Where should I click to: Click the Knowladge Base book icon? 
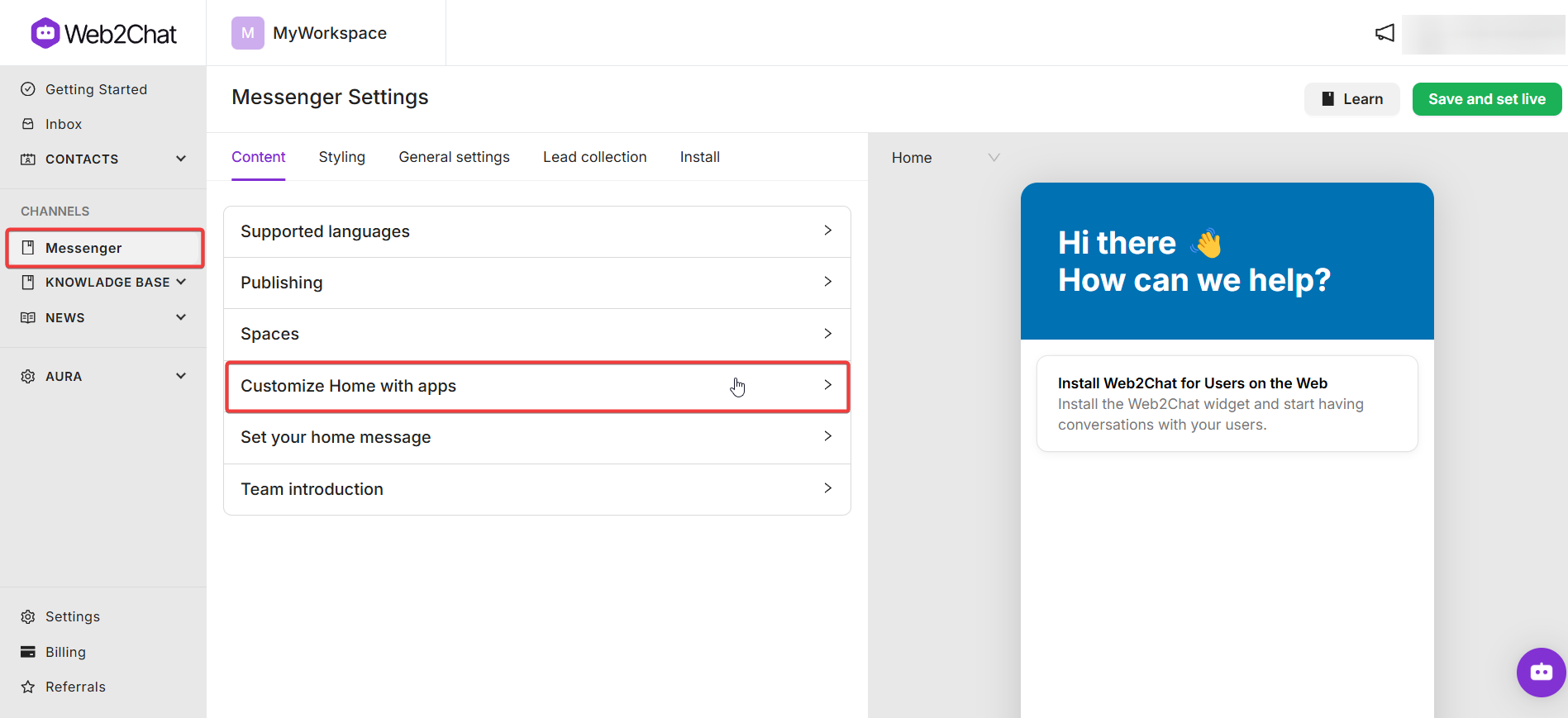click(28, 283)
